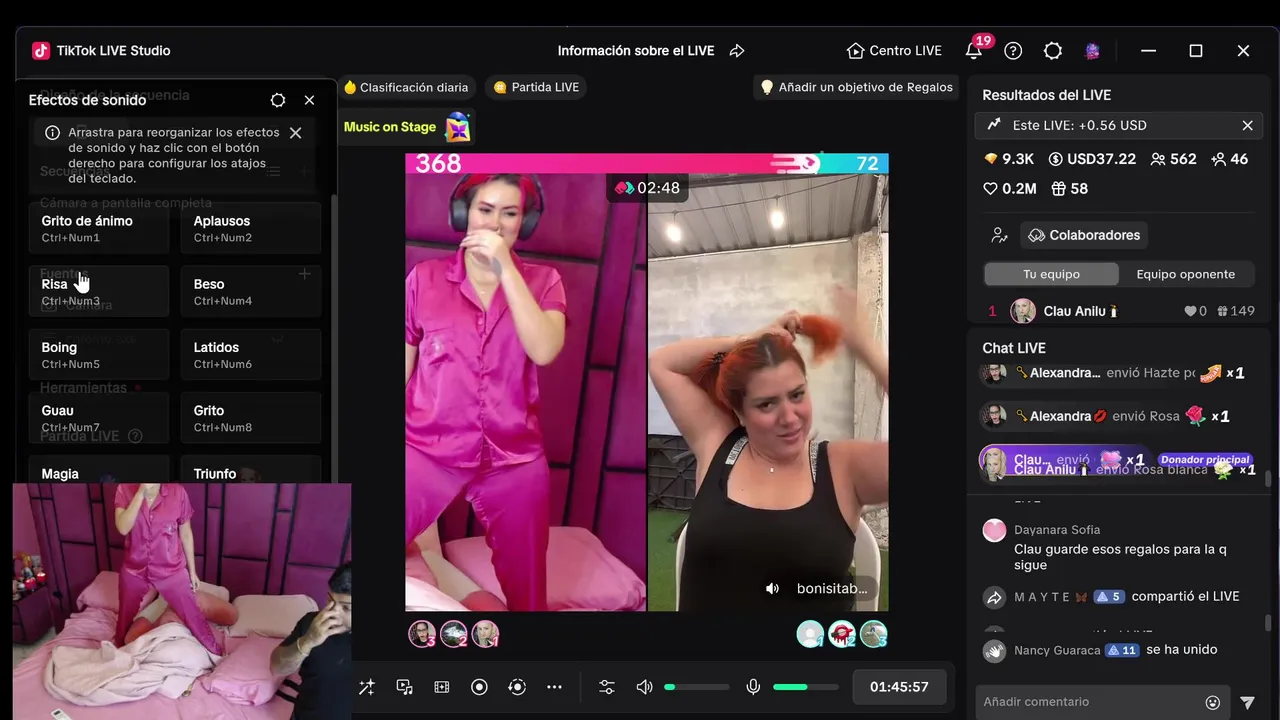
Task: Open sound effects settings gear icon
Action: tap(278, 100)
